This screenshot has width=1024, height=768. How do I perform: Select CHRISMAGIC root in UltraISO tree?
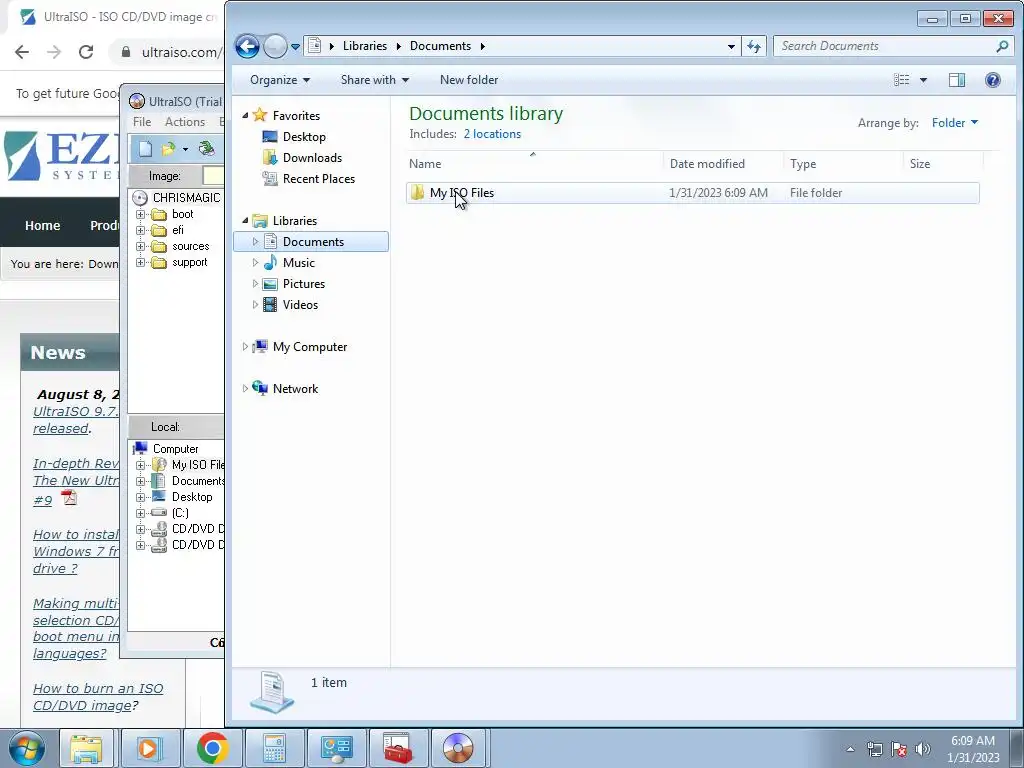point(186,197)
